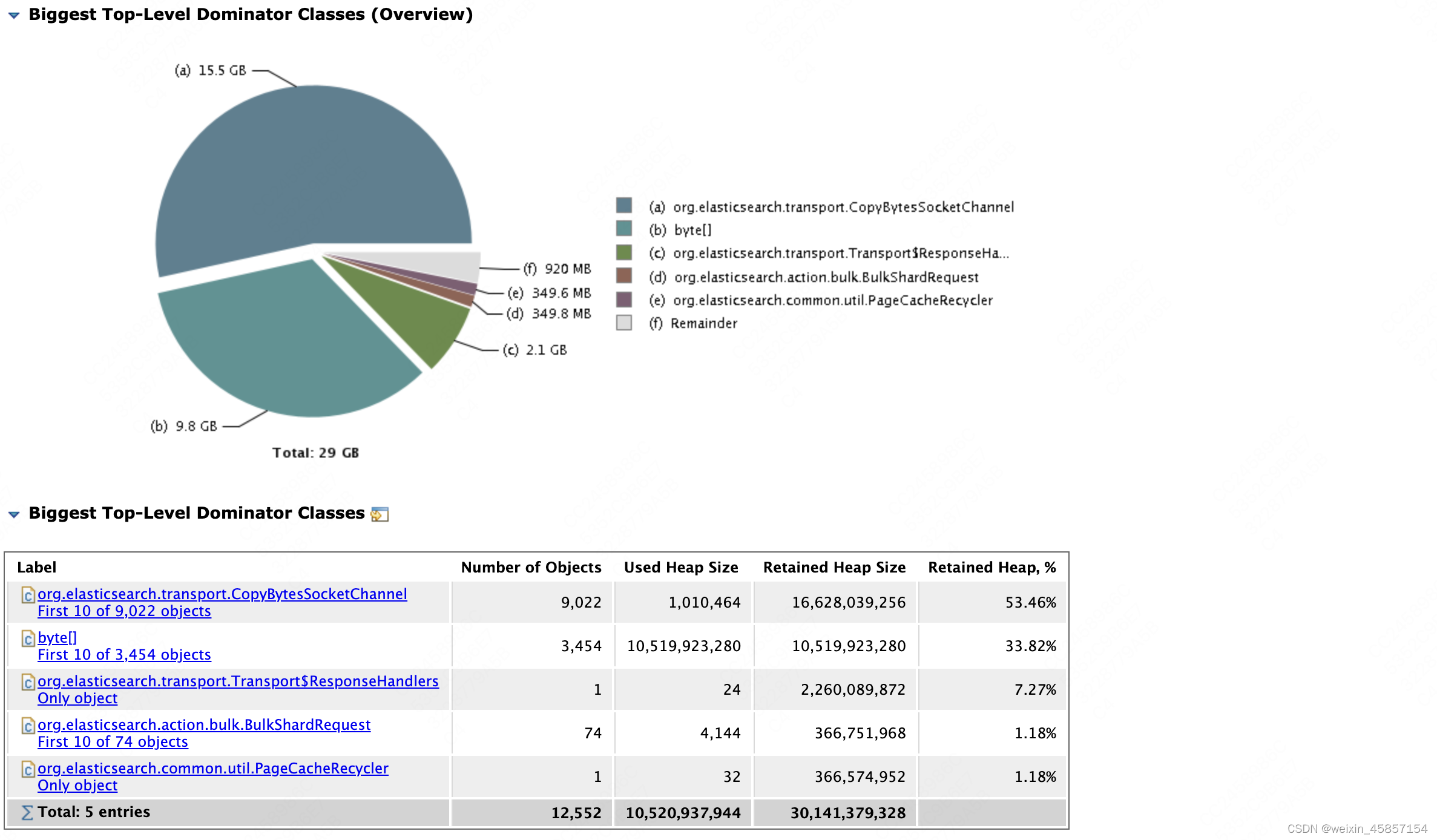The height and width of the screenshot is (840, 1437).
Task: Click the Number of Objects column header
Action: pyautogui.click(x=531, y=567)
